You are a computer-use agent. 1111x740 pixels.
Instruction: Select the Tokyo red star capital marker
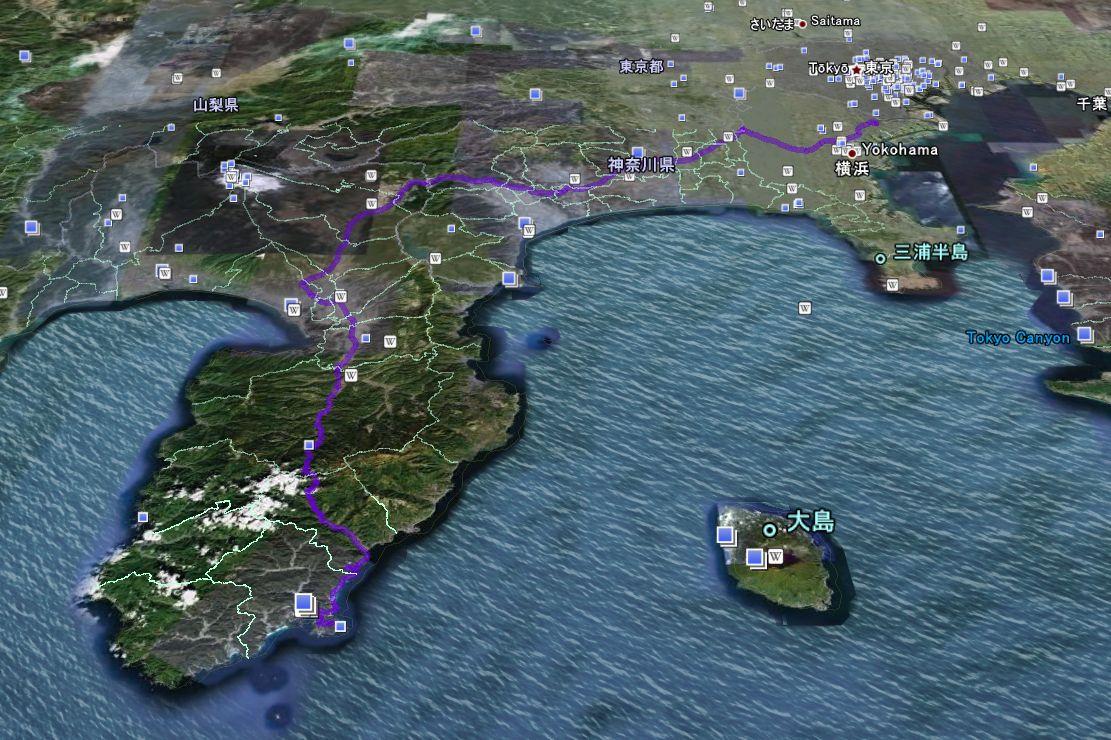[x=857, y=69]
